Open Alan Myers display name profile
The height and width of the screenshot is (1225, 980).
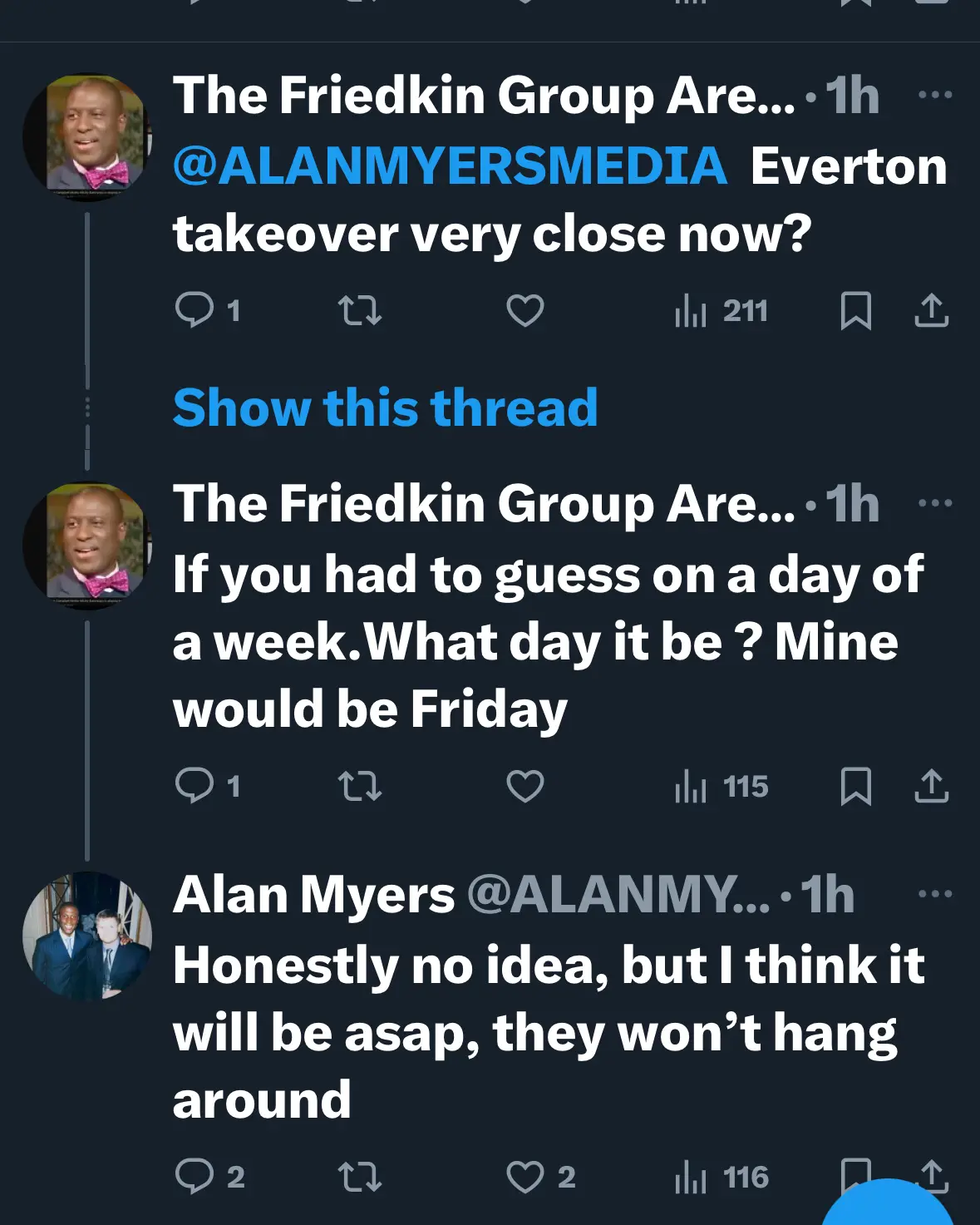pos(313,895)
